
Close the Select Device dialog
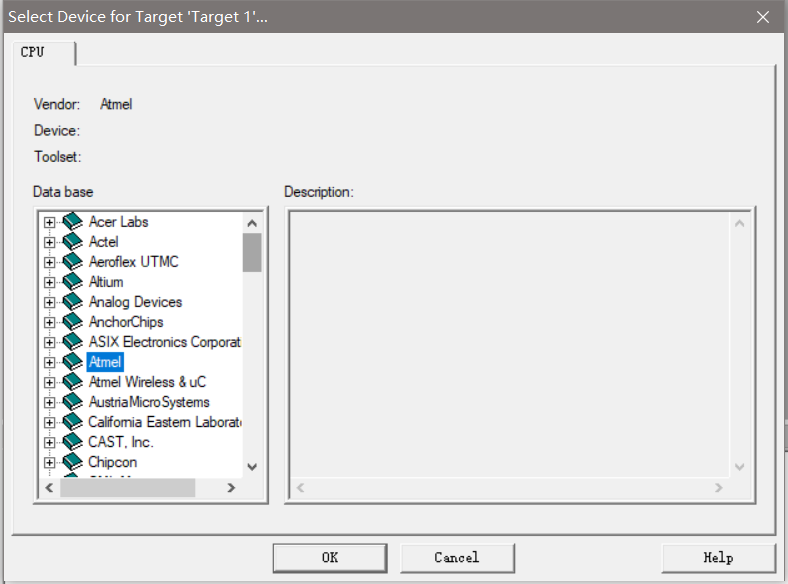(763, 17)
